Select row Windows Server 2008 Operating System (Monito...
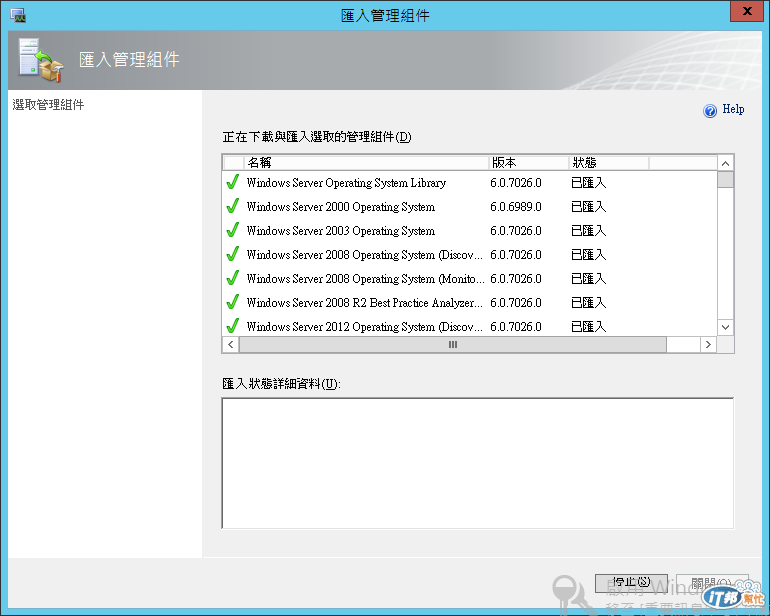 (470, 279)
